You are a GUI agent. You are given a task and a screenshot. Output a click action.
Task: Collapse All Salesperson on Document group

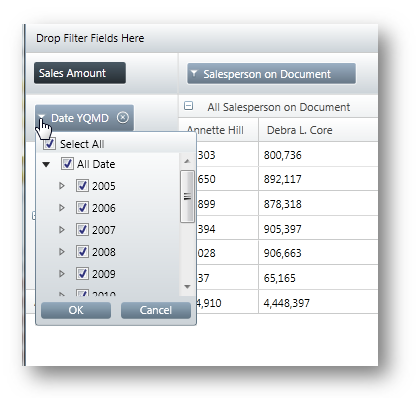[188, 106]
